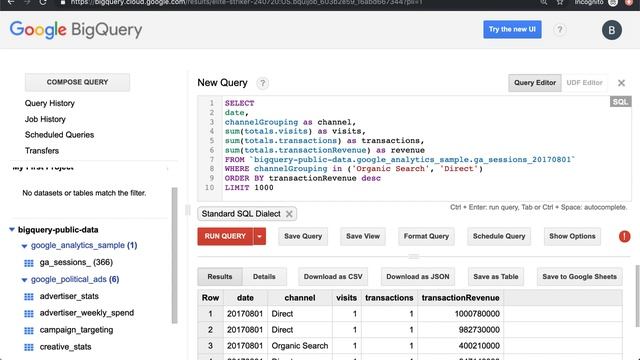Open Transfers
The height and width of the screenshot is (360, 640).
[42, 151]
